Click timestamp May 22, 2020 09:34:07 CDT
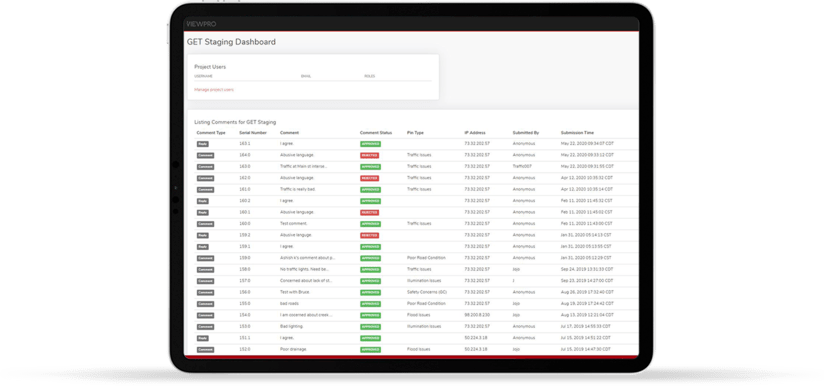Image resolution: width=824 pixels, height=386 pixels. 587,144
